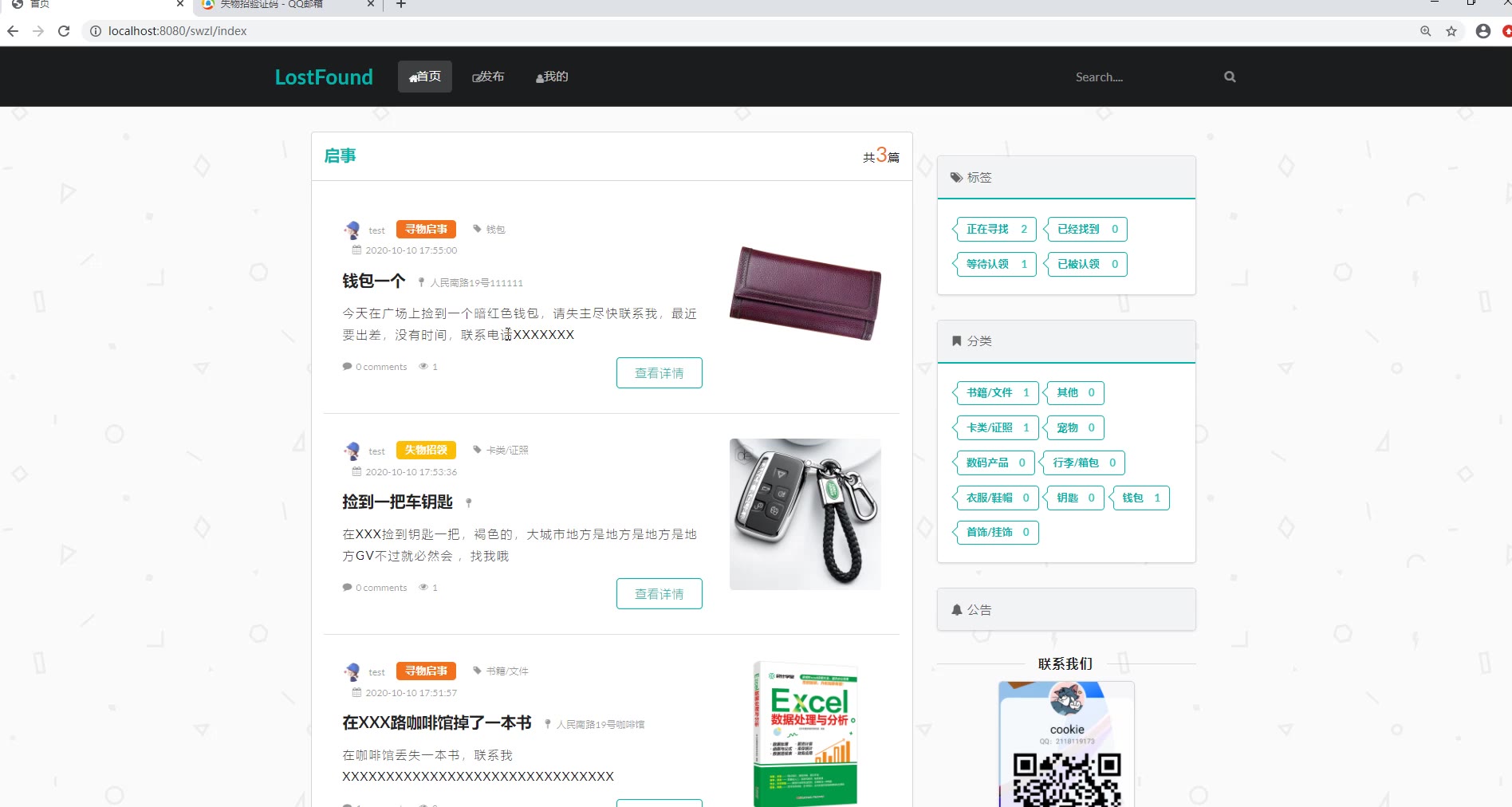Open the post titled 捡到一把车钥匙

click(397, 502)
